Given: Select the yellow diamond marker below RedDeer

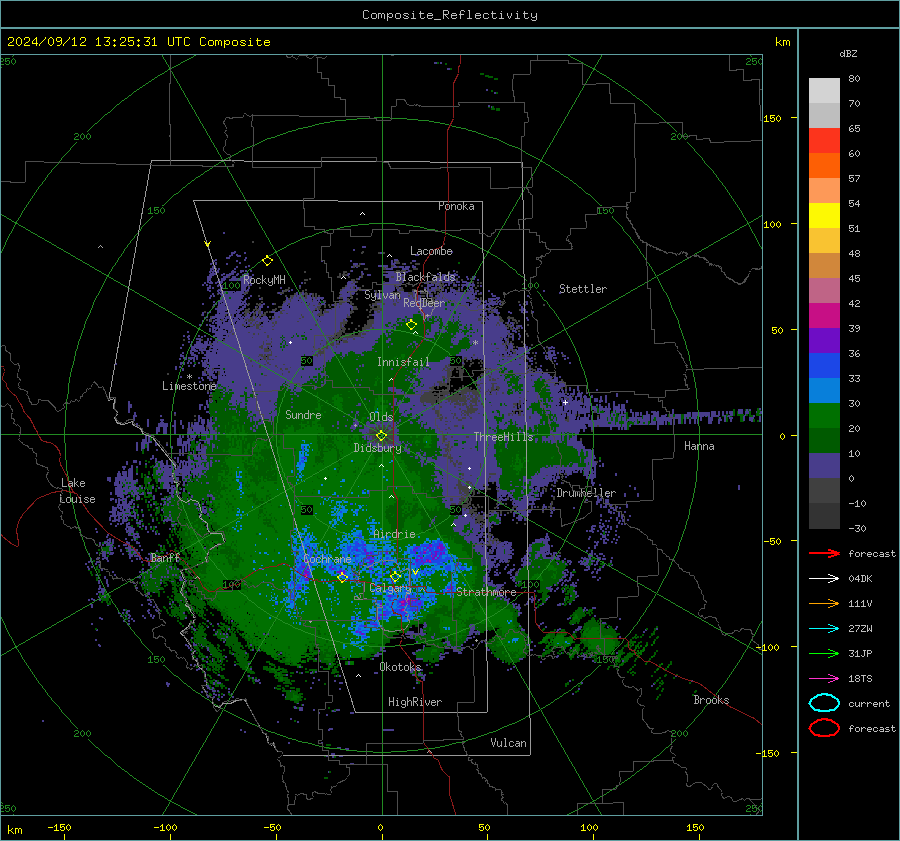Looking at the screenshot, I should coord(411,325).
